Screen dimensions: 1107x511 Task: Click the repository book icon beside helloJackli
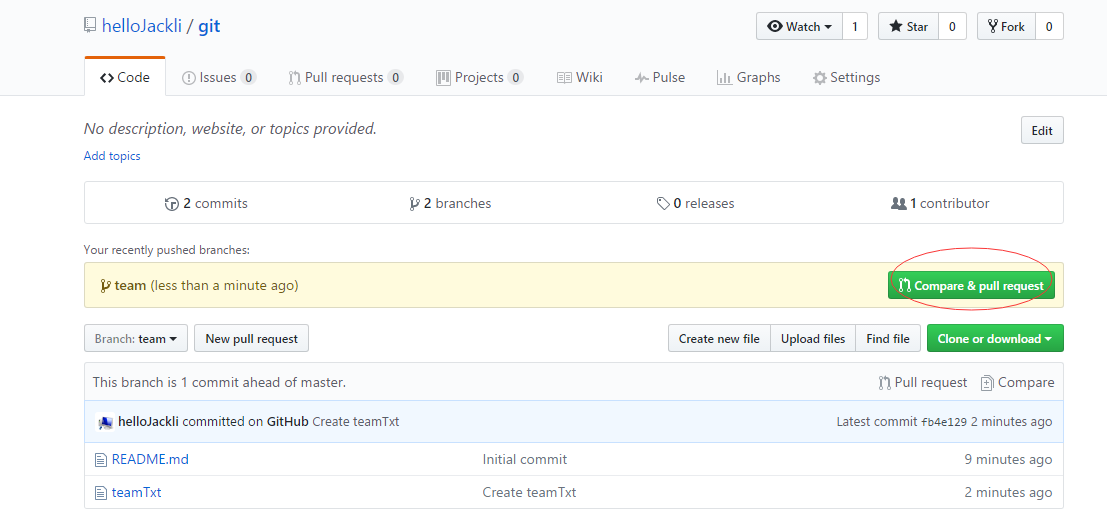click(x=90, y=26)
